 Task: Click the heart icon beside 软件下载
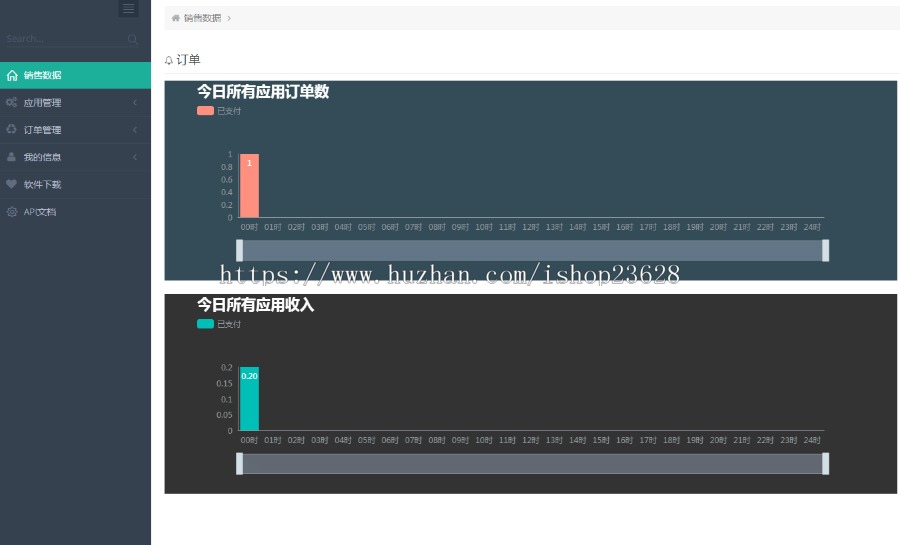(11, 184)
